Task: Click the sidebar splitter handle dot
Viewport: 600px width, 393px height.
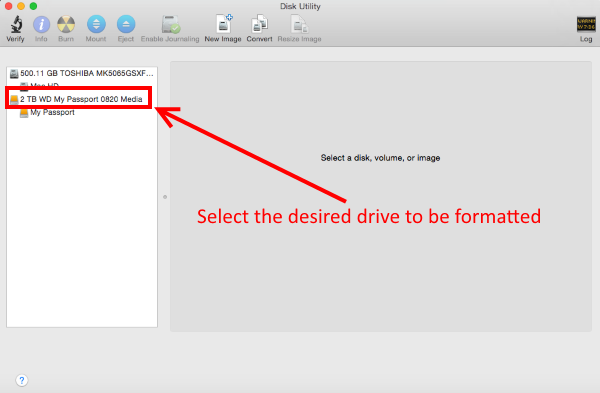Action: 165,197
